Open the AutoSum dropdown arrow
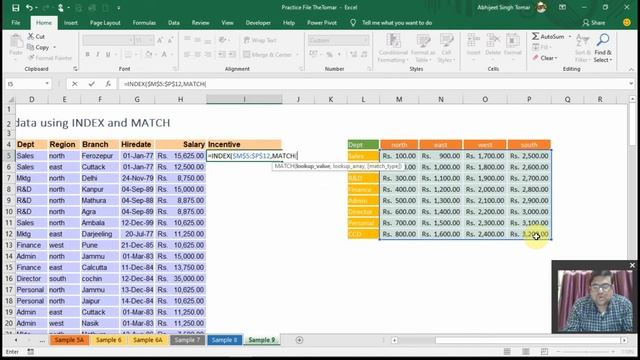The height and width of the screenshot is (360, 640). click(x=570, y=36)
